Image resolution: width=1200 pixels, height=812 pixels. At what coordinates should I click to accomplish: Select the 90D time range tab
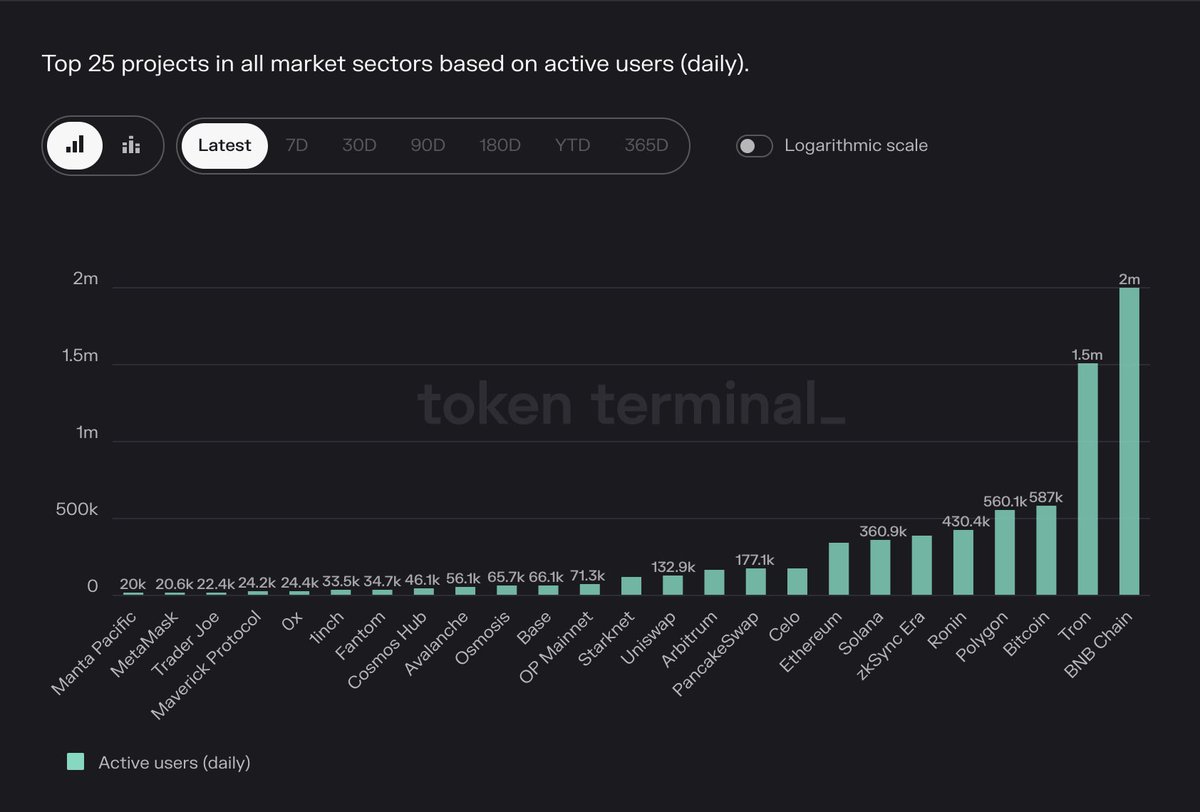428,146
